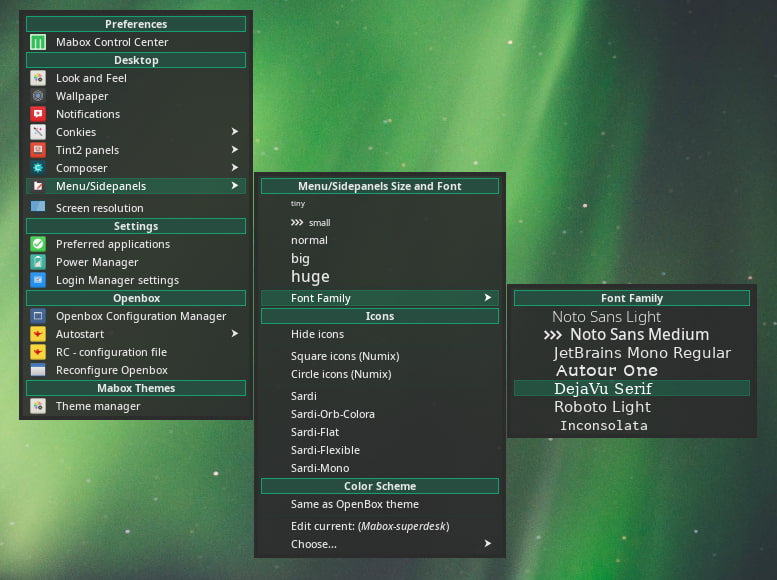
Task: Click the Mabox Control Center icon
Action: tap(38, 42)
